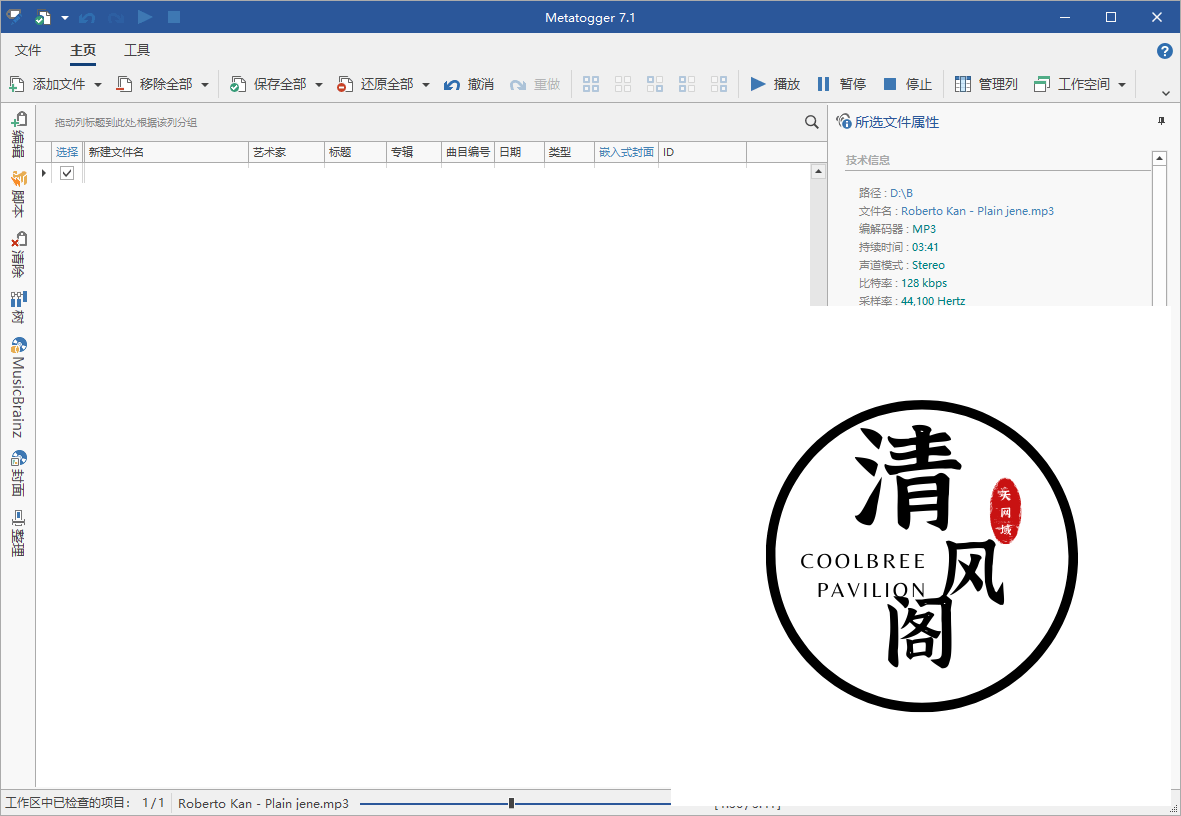Screen dimensions: 1181x816
Task: Click the ID column header
Action: pos(703,152)
